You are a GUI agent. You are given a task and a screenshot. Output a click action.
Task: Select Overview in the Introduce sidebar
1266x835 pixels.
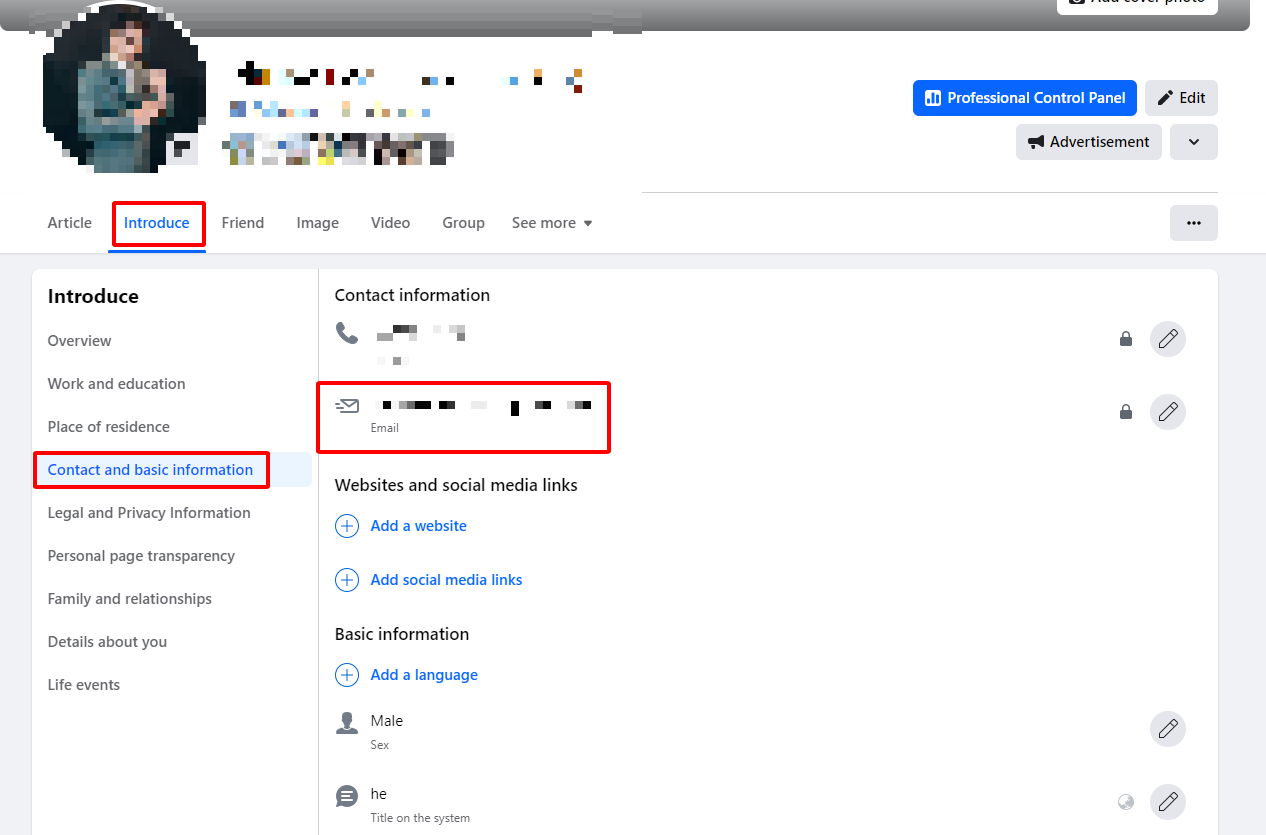(80, 341)
